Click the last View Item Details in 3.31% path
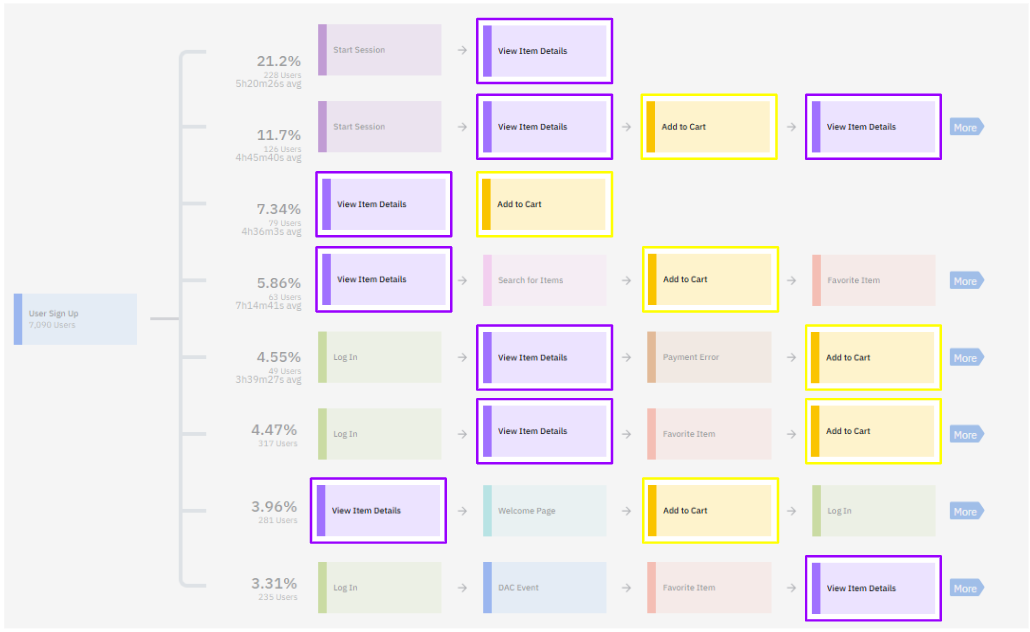Screen dimensions: 1030x632 873,588
